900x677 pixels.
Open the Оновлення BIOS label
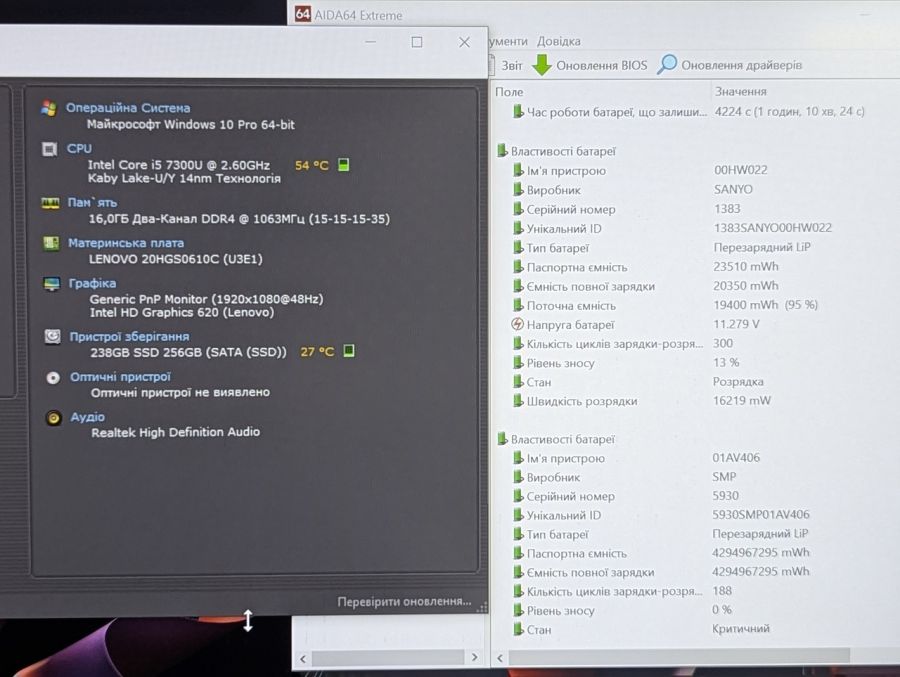(602, 65)
